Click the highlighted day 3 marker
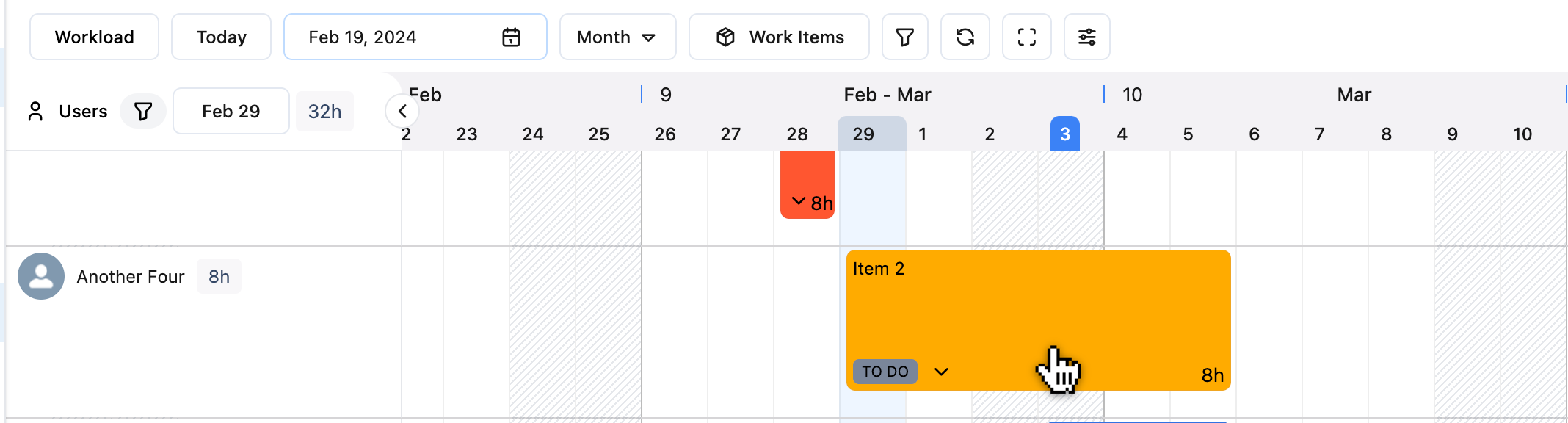 click(1064, 134)
